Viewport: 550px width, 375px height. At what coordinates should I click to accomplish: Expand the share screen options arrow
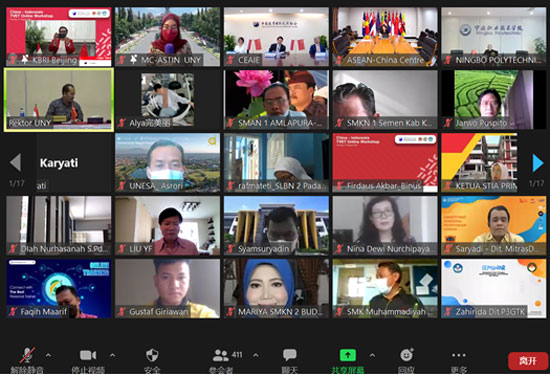[372, 355]
